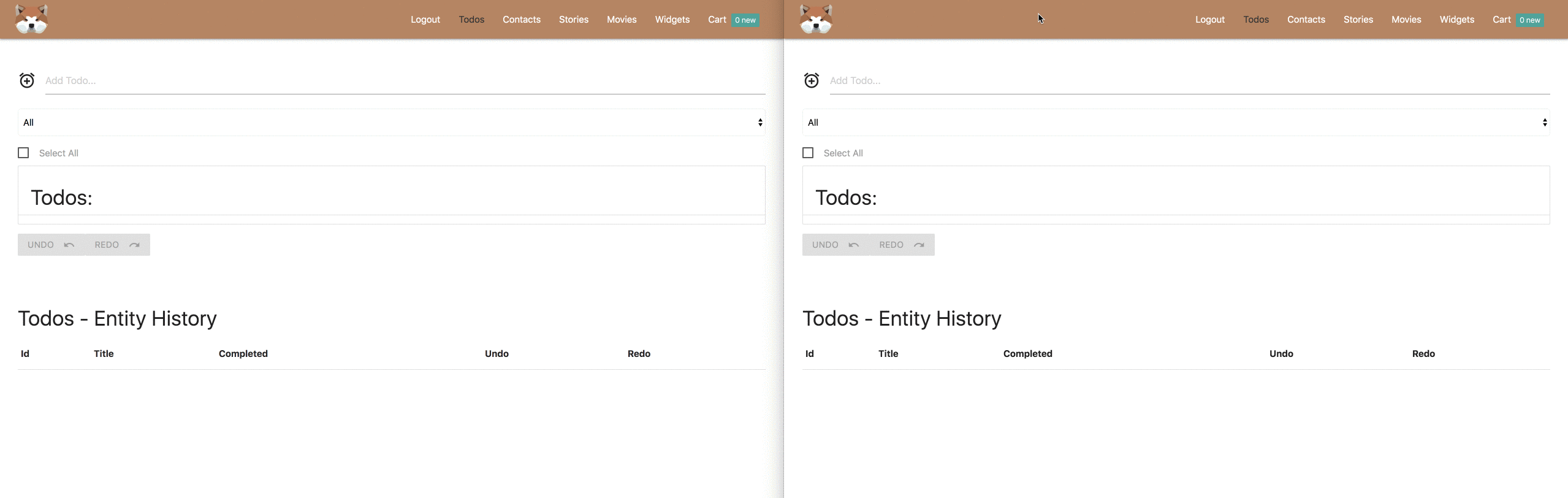Select Todos in the right window navbar
The height and width of the screenshot is (498, 1568).
(x=1256, y=20)
